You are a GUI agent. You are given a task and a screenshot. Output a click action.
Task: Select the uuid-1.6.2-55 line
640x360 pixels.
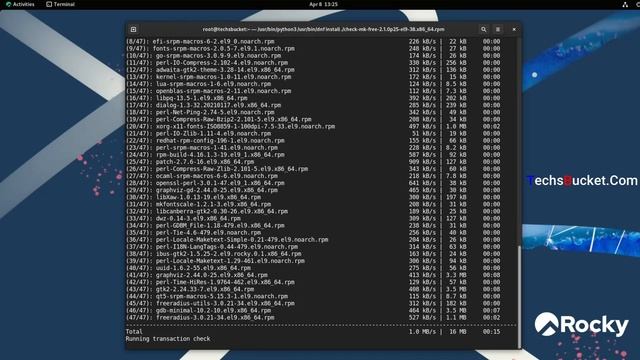point(313,268)
